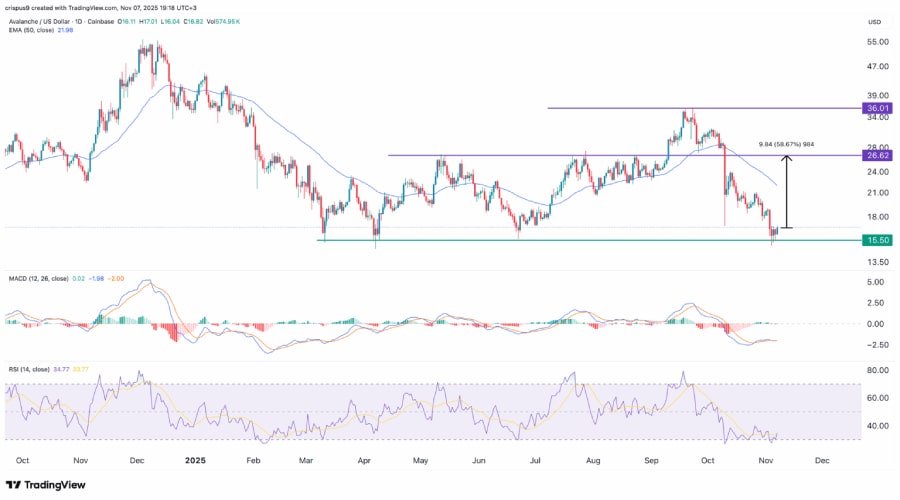Click the Jul label on time axis
Viewport: 900px width, 500px height.
tap(535, 460)
